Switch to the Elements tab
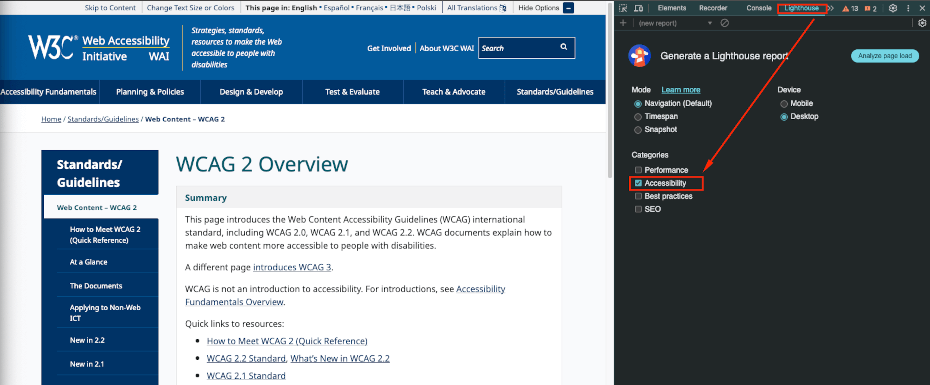930x385 pixels. point(671,8)
